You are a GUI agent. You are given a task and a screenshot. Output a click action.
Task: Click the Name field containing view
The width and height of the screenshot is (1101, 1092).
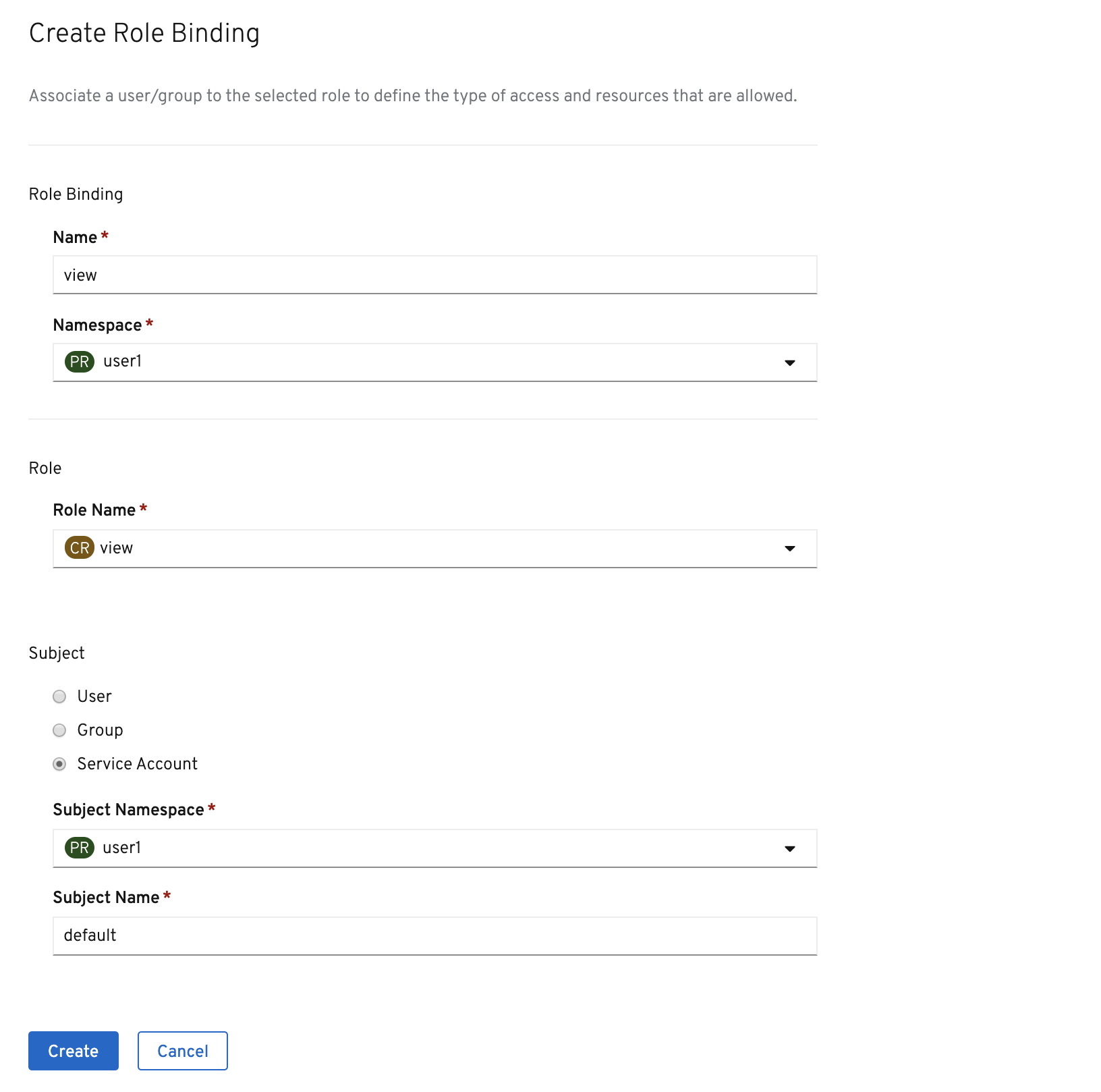pyautogui.click(x=435, y=275)
